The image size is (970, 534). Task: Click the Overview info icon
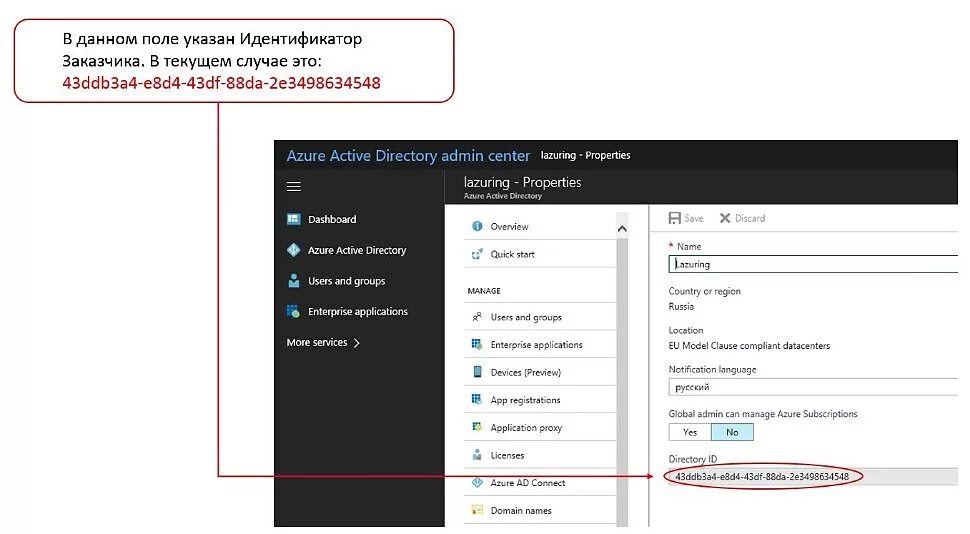pyautogui.click(x=477, y=226)
